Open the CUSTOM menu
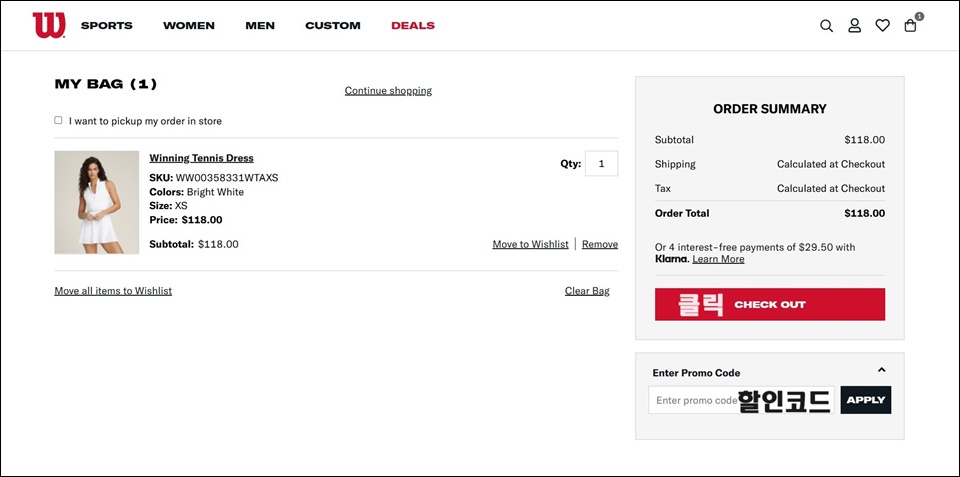The image size is (960, 477). pyautogui.click(x=333, y=26)
